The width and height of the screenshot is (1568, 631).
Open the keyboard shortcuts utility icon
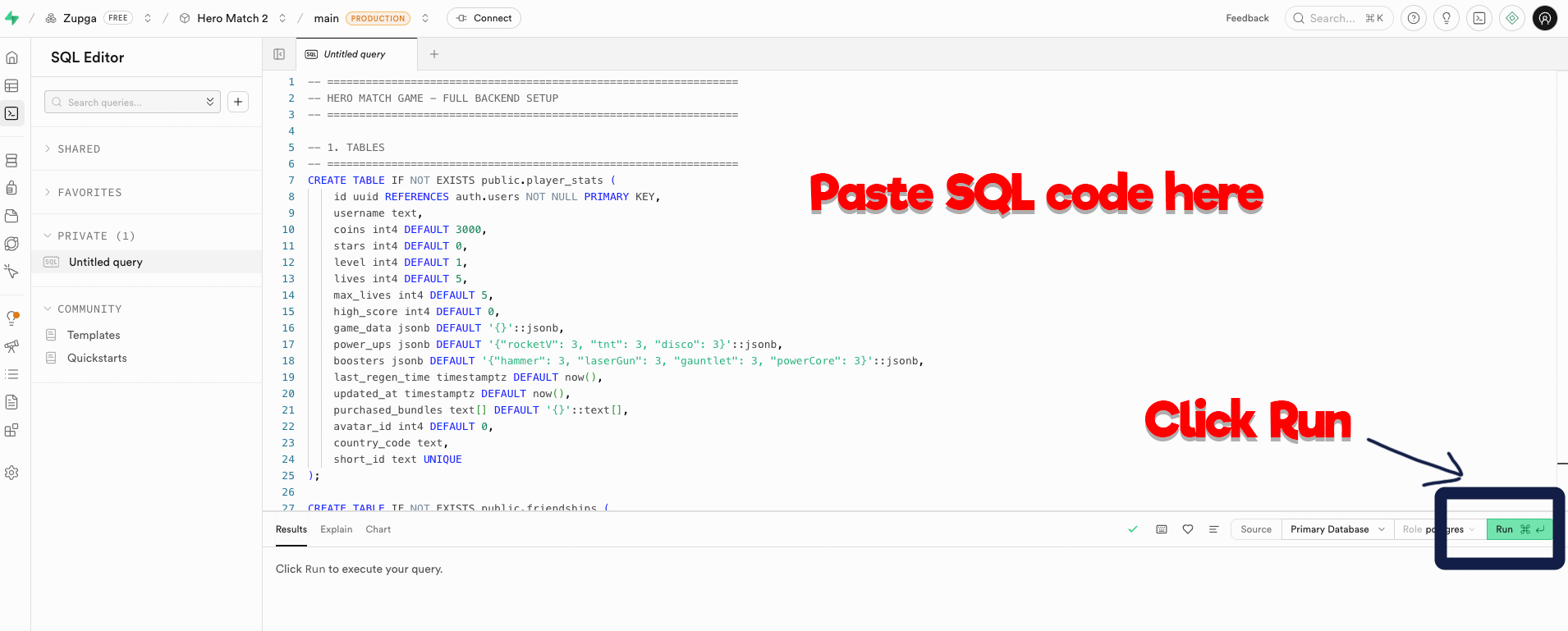(1162, 529)
